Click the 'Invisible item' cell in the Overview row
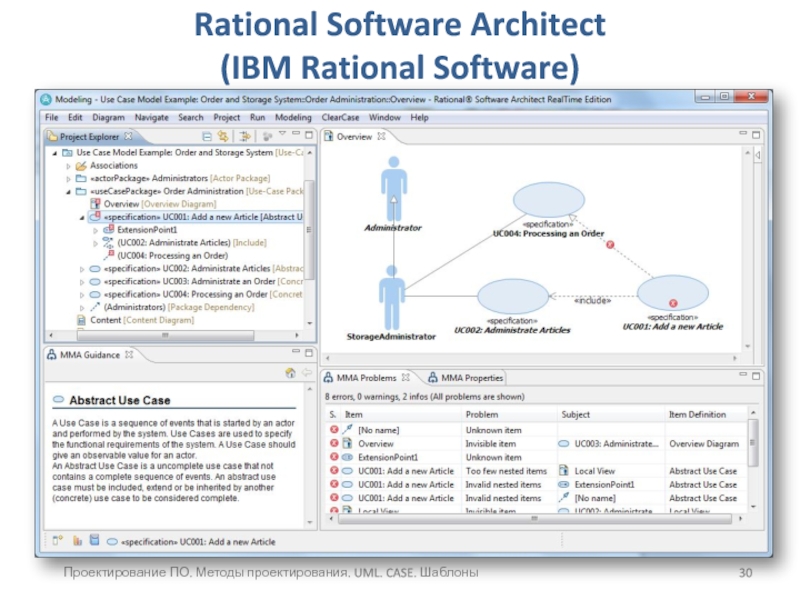This screenshot has height=600, width=800. (x=490, y=444)
